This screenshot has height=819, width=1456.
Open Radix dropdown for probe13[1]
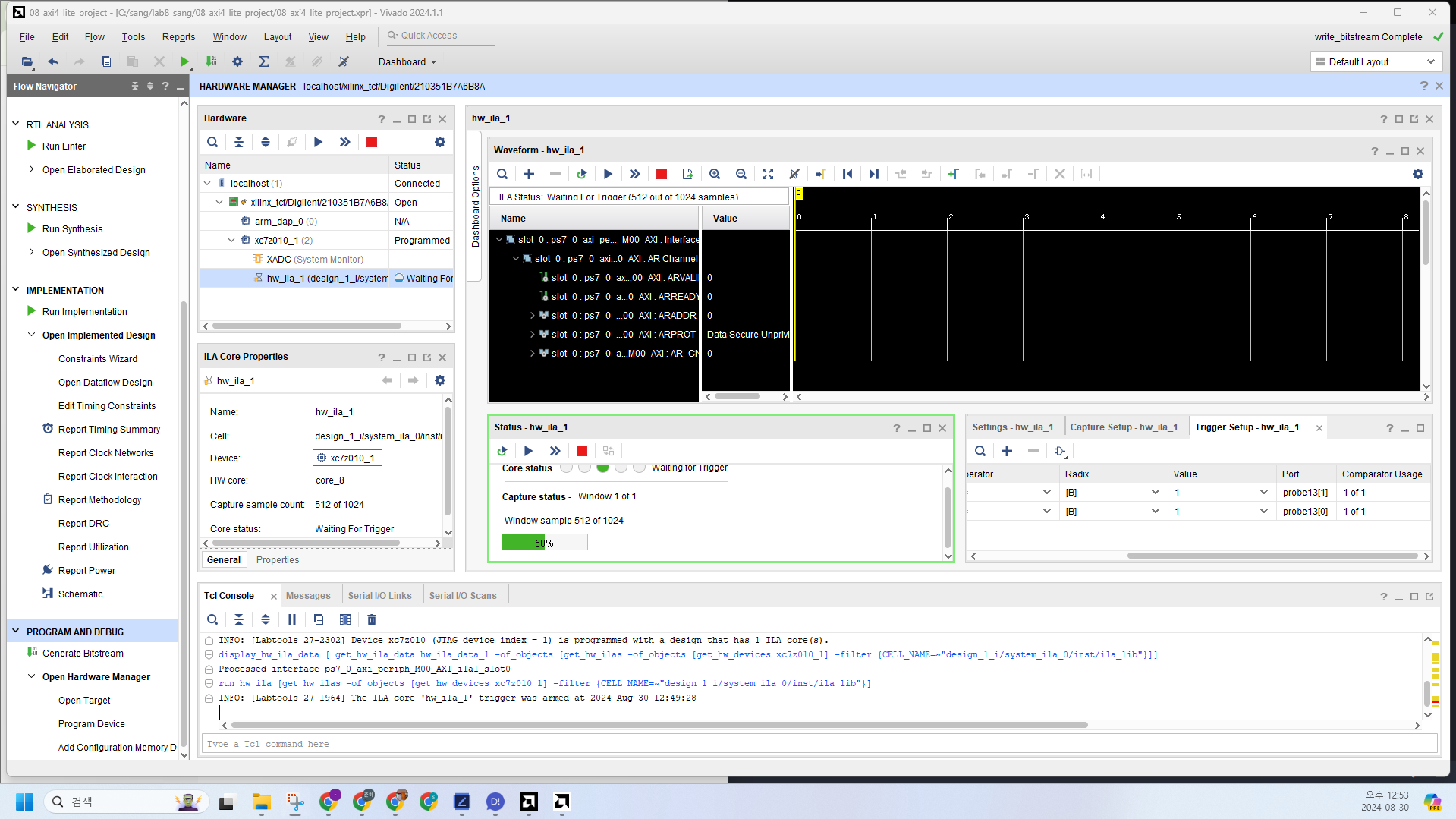[x=1155, y=493]
